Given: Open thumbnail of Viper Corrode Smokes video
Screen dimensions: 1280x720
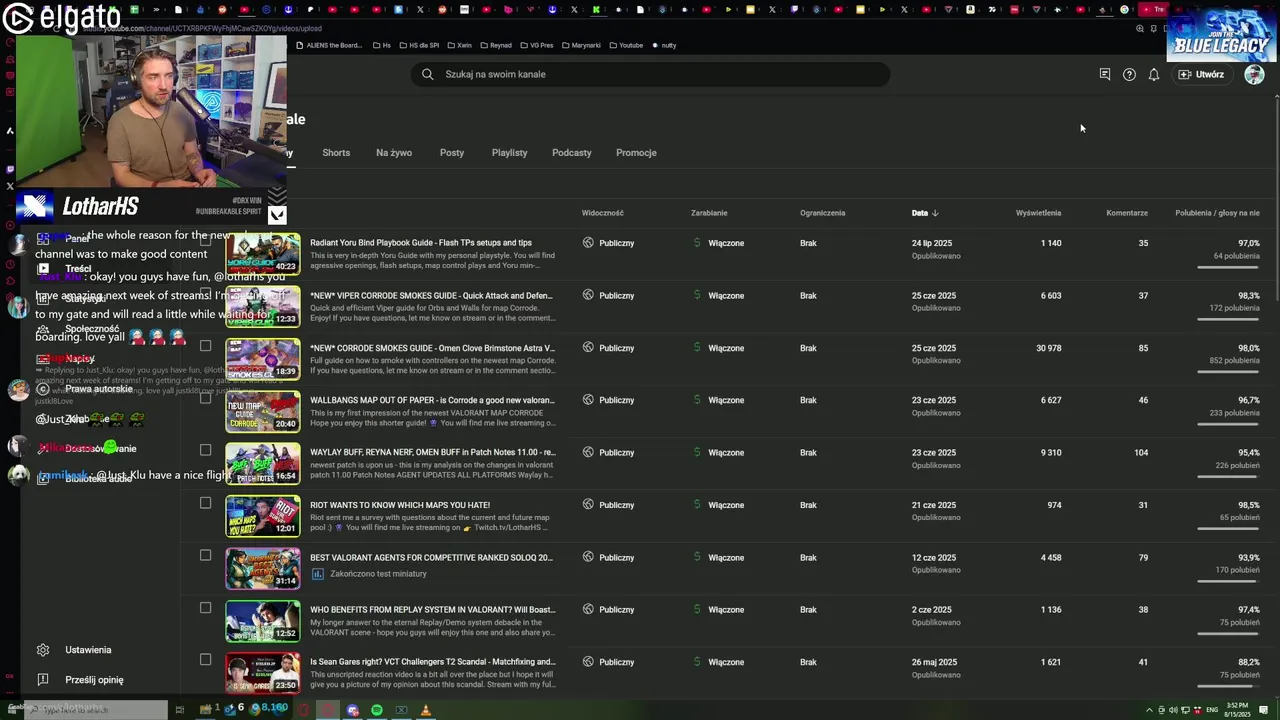Looking at the screenshot, I should 263,306.
